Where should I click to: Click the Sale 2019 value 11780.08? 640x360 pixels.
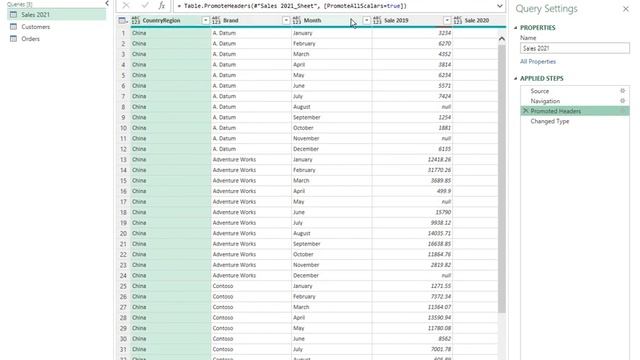tap(412, 328)
